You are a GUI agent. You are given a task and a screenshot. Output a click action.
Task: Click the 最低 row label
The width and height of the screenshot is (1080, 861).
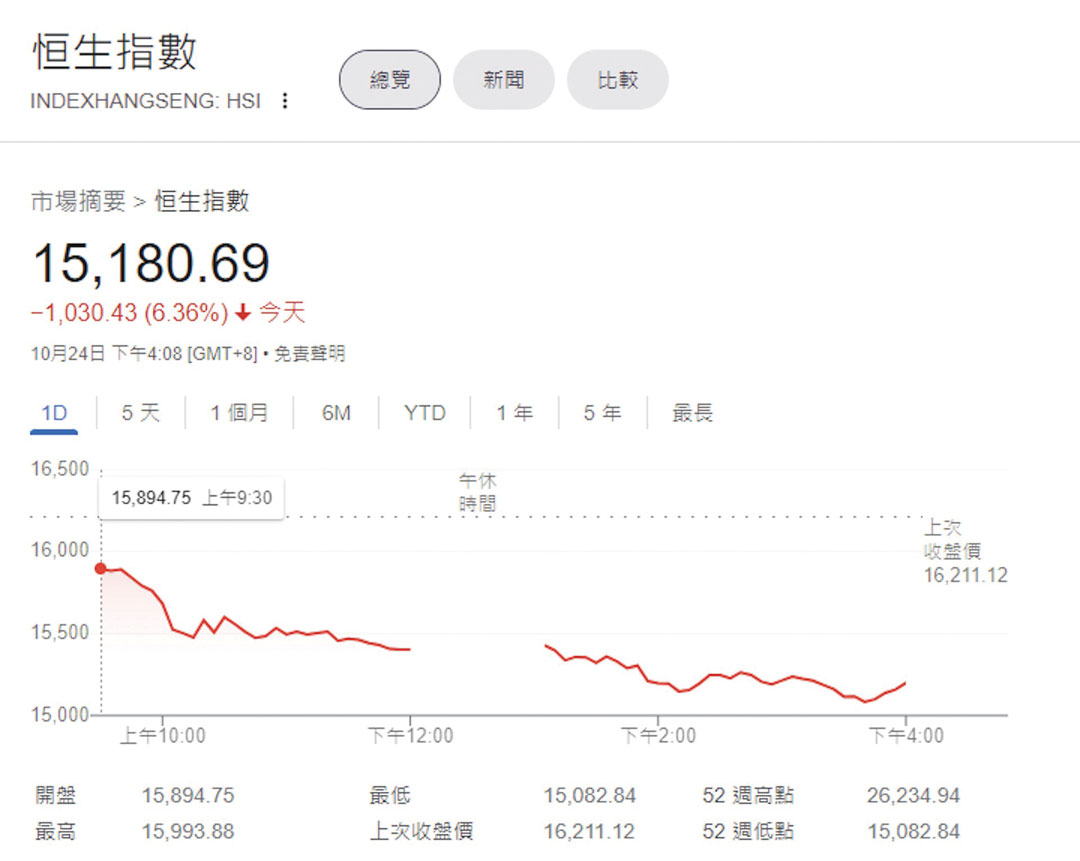pos(390,796)
